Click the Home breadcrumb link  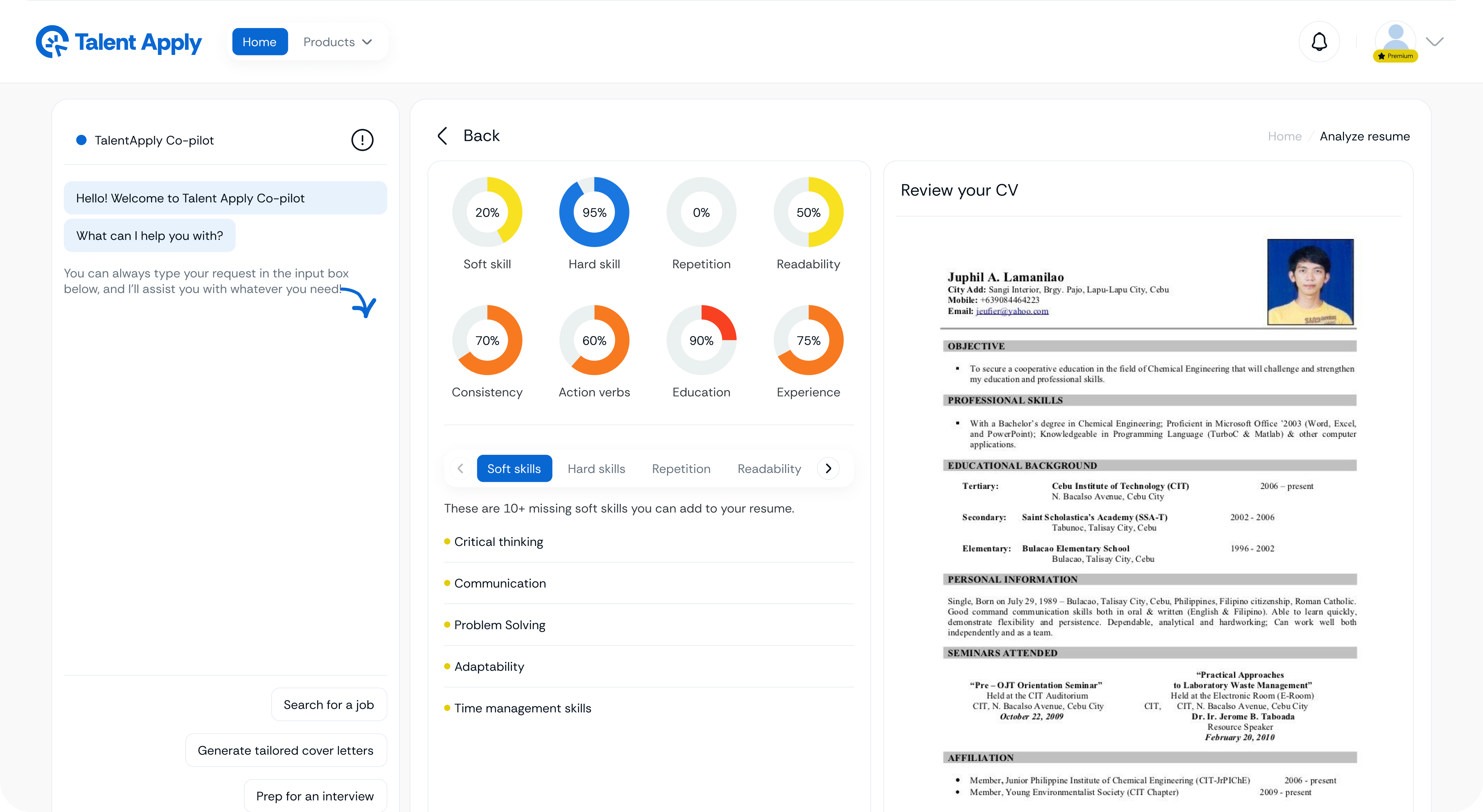point(1284,136)
